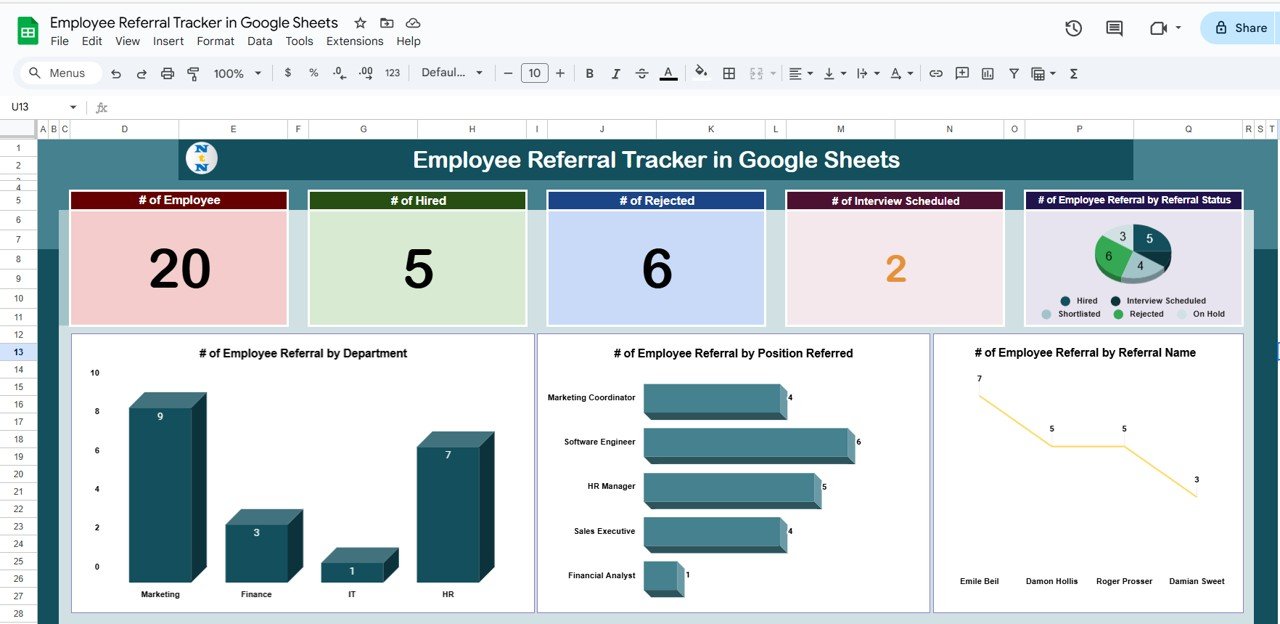Insert a link using the link icon
This screenshot has height=624, width=1280.
tap(936, 74)
